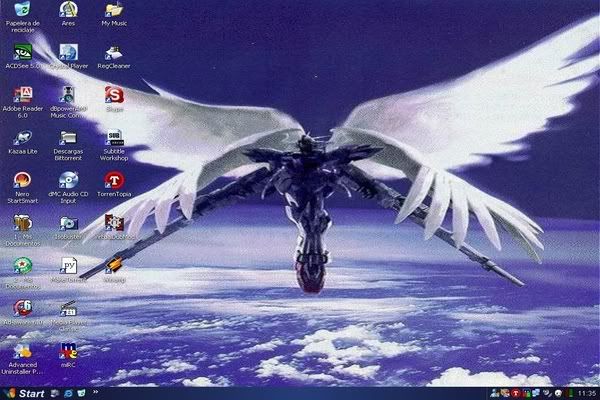Open the VirtualDubMod shortcut
The image size is (600, 400).
114,227
